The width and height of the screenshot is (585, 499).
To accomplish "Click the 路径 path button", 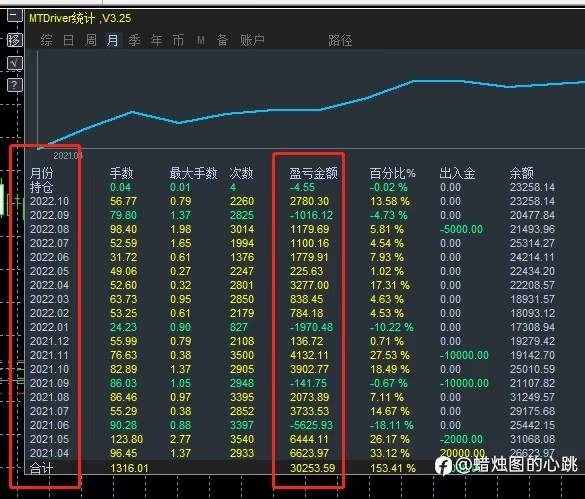I will click(340, 40).
